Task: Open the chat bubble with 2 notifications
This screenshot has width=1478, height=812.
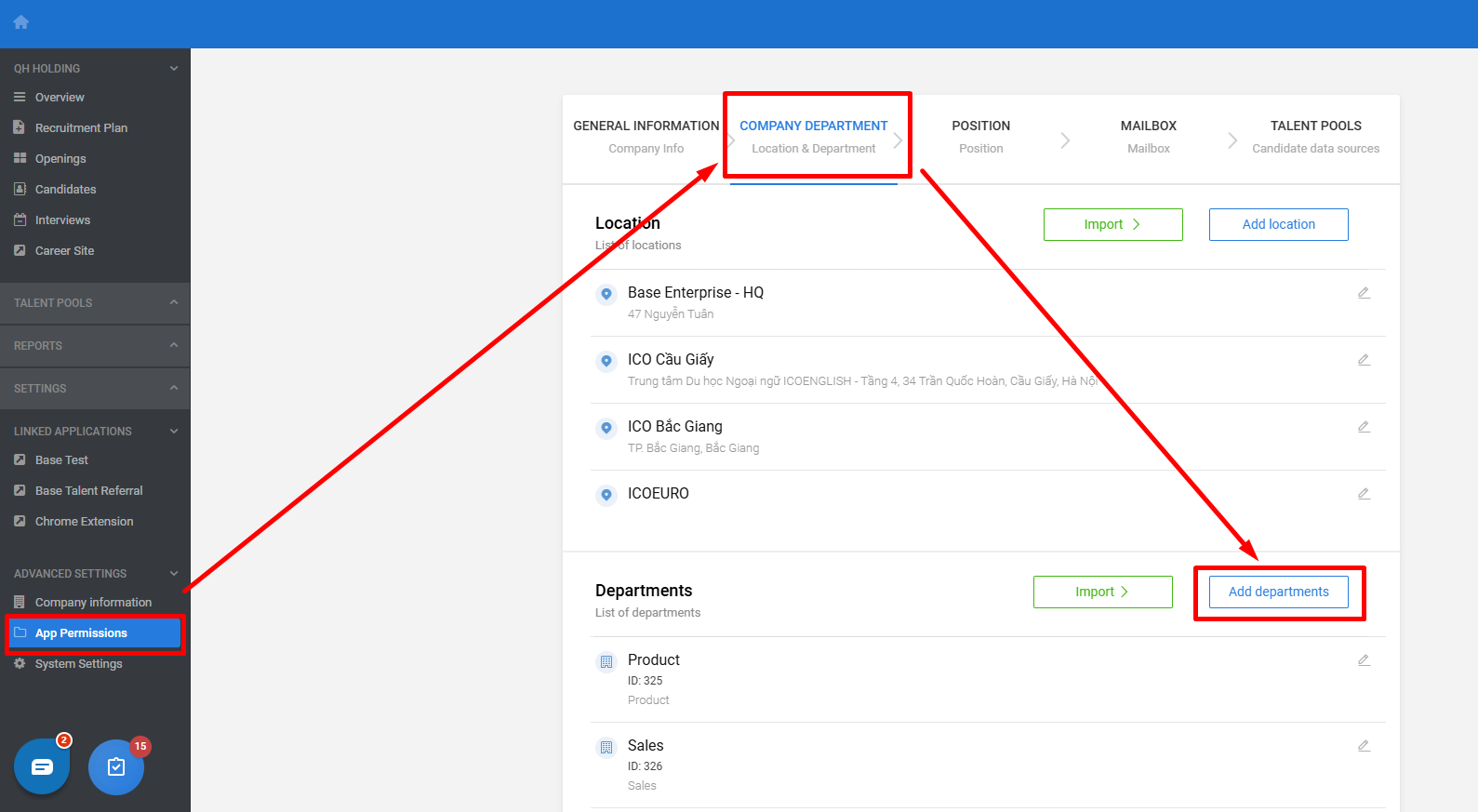Action: (x=42, y=766)
